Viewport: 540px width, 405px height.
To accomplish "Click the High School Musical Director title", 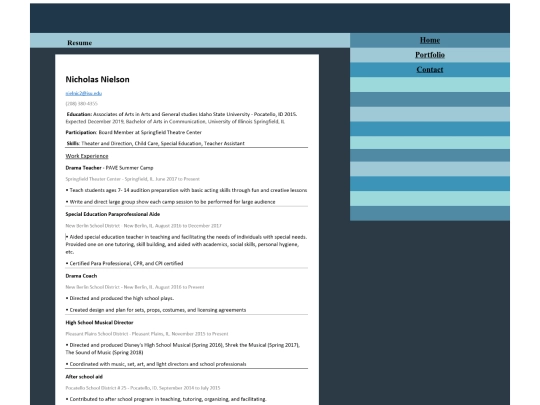I will (99, 323).
